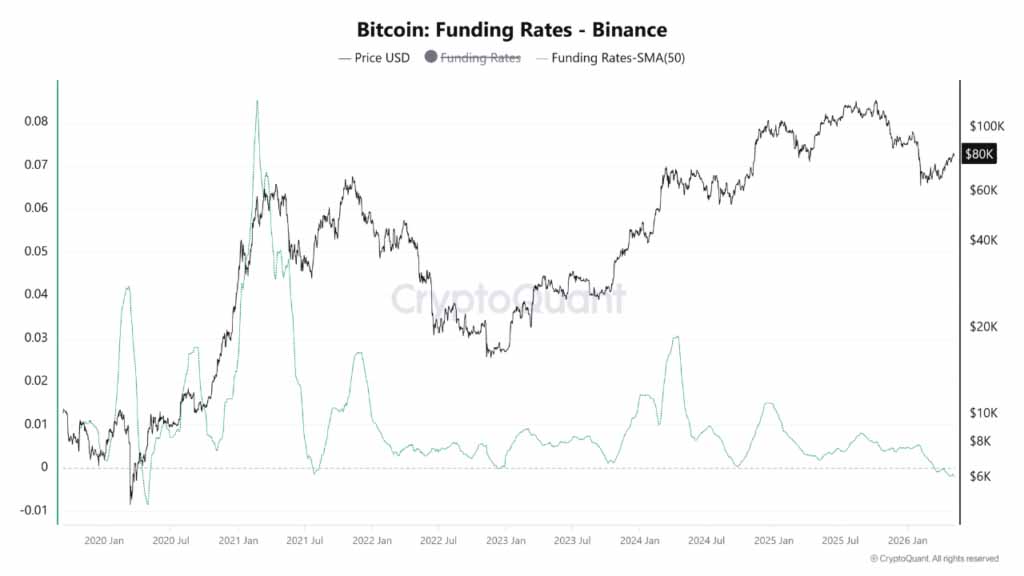The height and width of the screenshot is (576, 1024).
Task: Click the funding rate SMA peak near 2021 Jan
Action: [257, 102]
